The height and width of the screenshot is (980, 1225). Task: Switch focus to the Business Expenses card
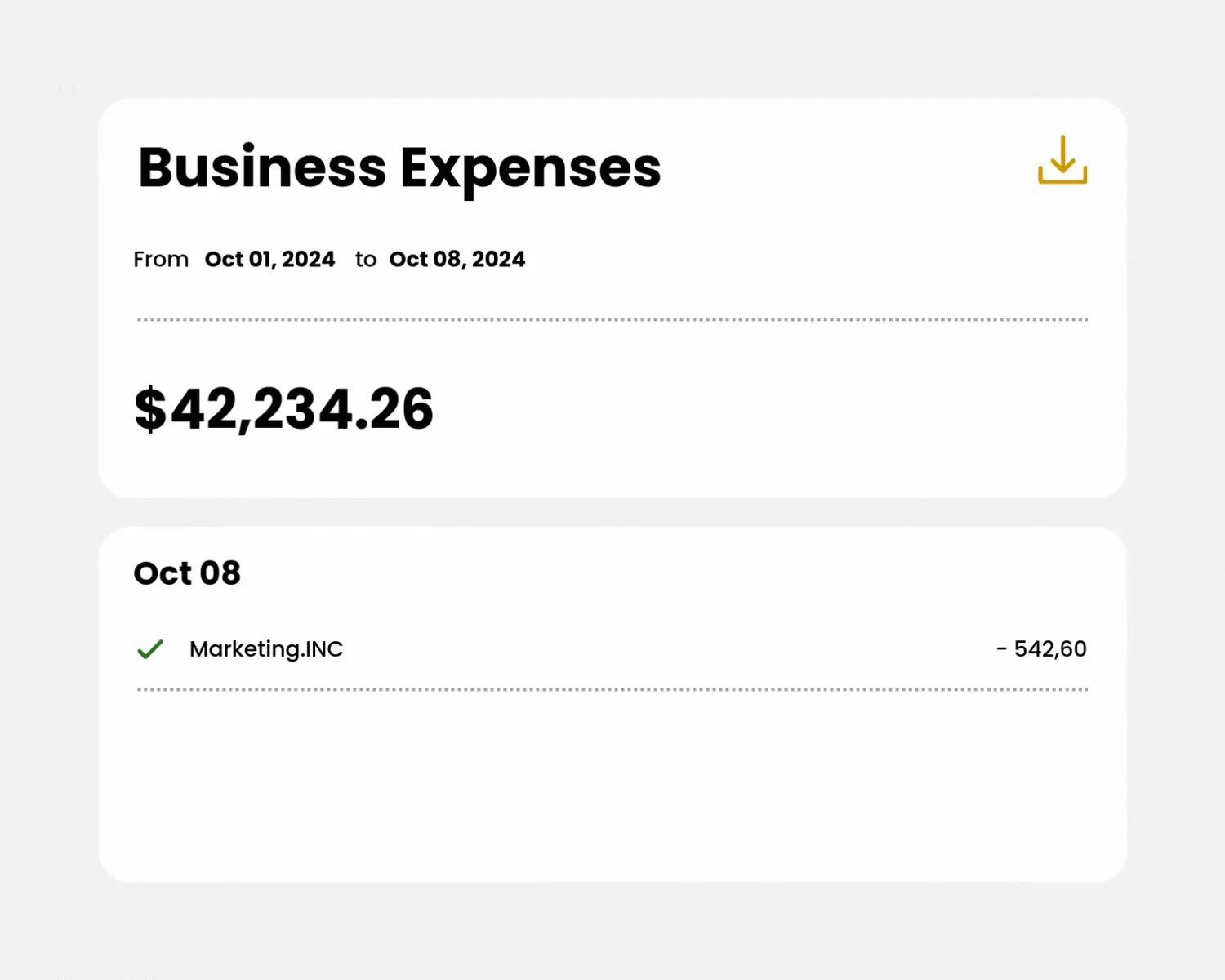coord(612,298)
